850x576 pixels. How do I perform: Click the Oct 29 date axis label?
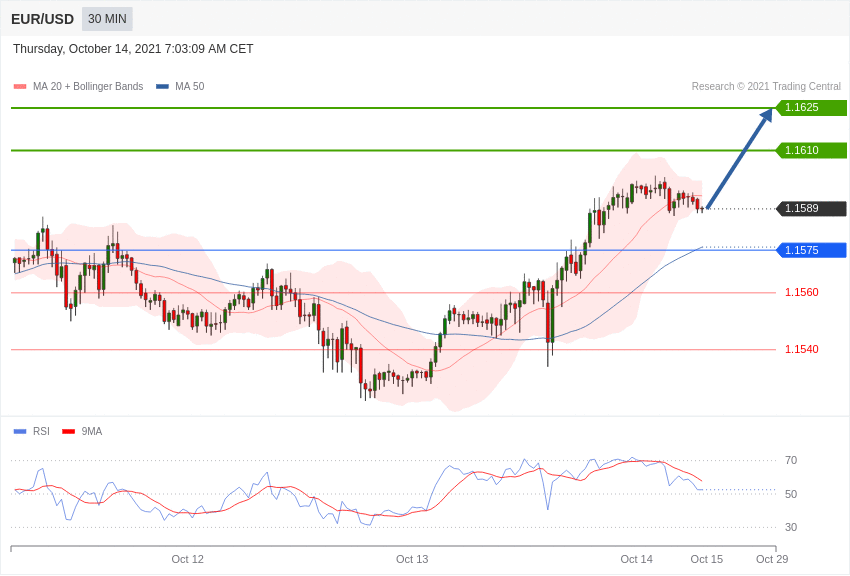click(x=772, y=559)
